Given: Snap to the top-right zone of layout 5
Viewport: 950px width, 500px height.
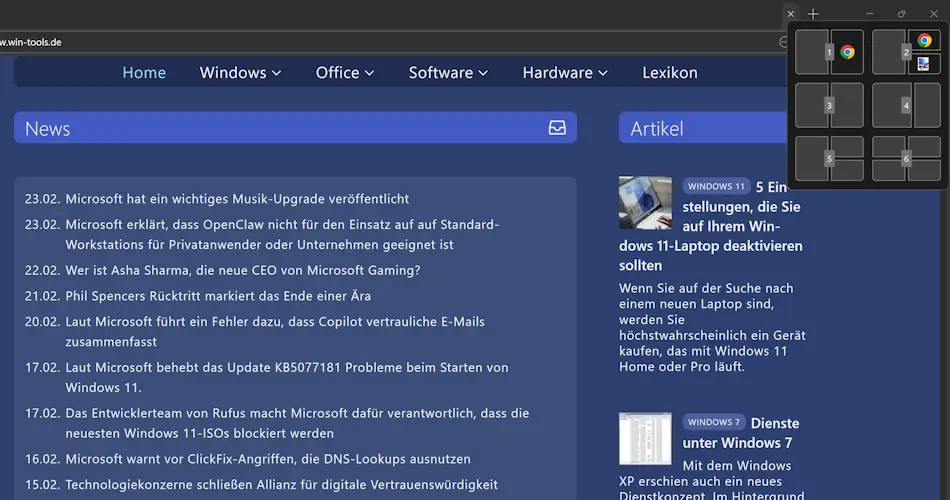Looking at the screenshot, I should tap(847, 147).
